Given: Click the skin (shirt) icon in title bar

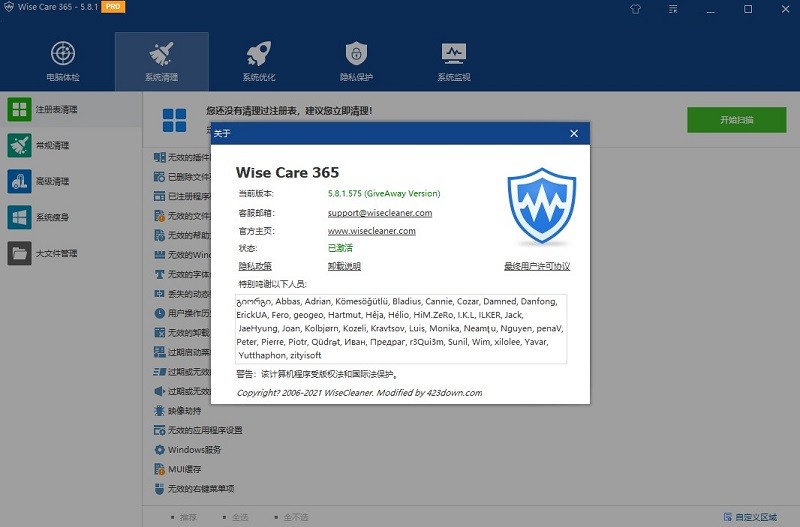Looking at the screenshot, I should (635, 9).
